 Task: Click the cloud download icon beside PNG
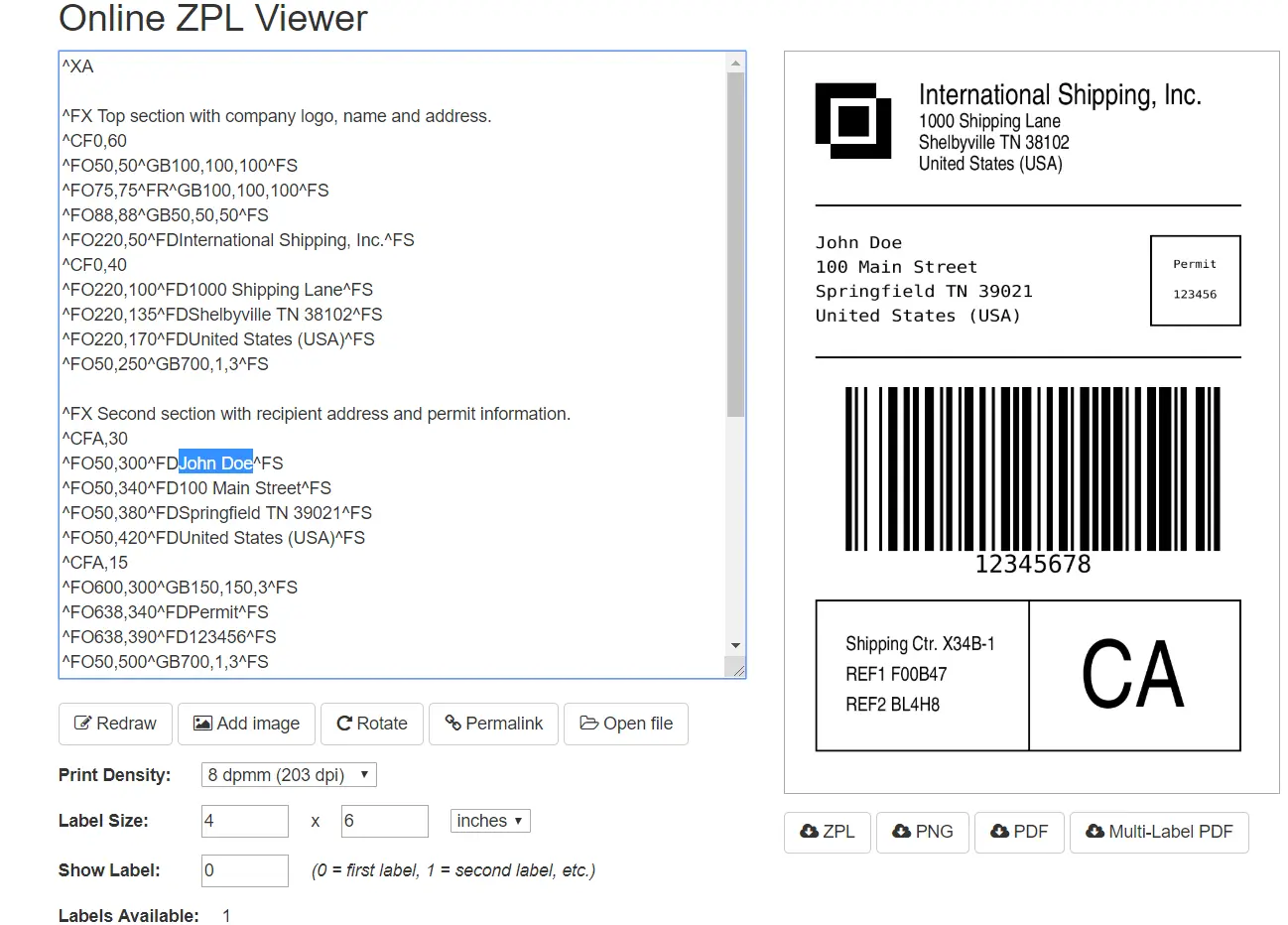(902, 832)
